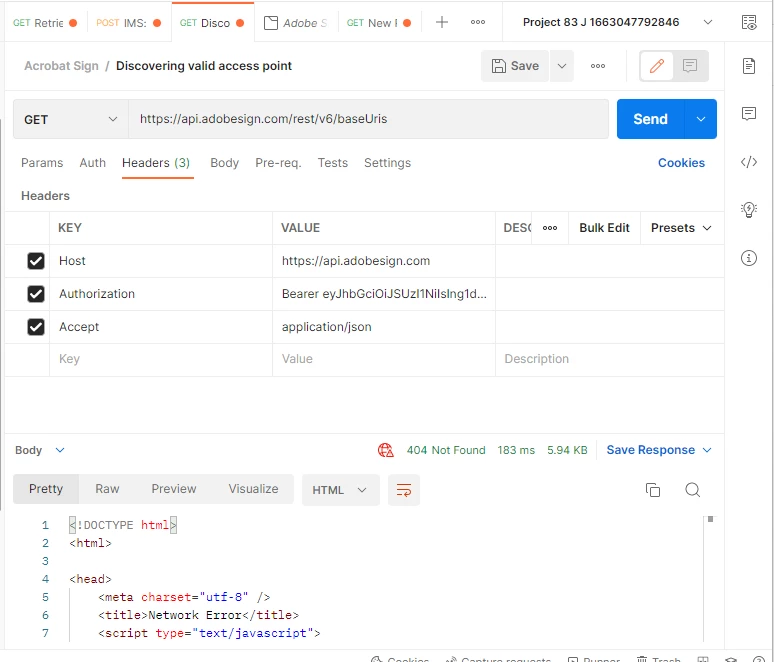
Task: Toggle line wrap in response body
Action: (x=404, y=490)
